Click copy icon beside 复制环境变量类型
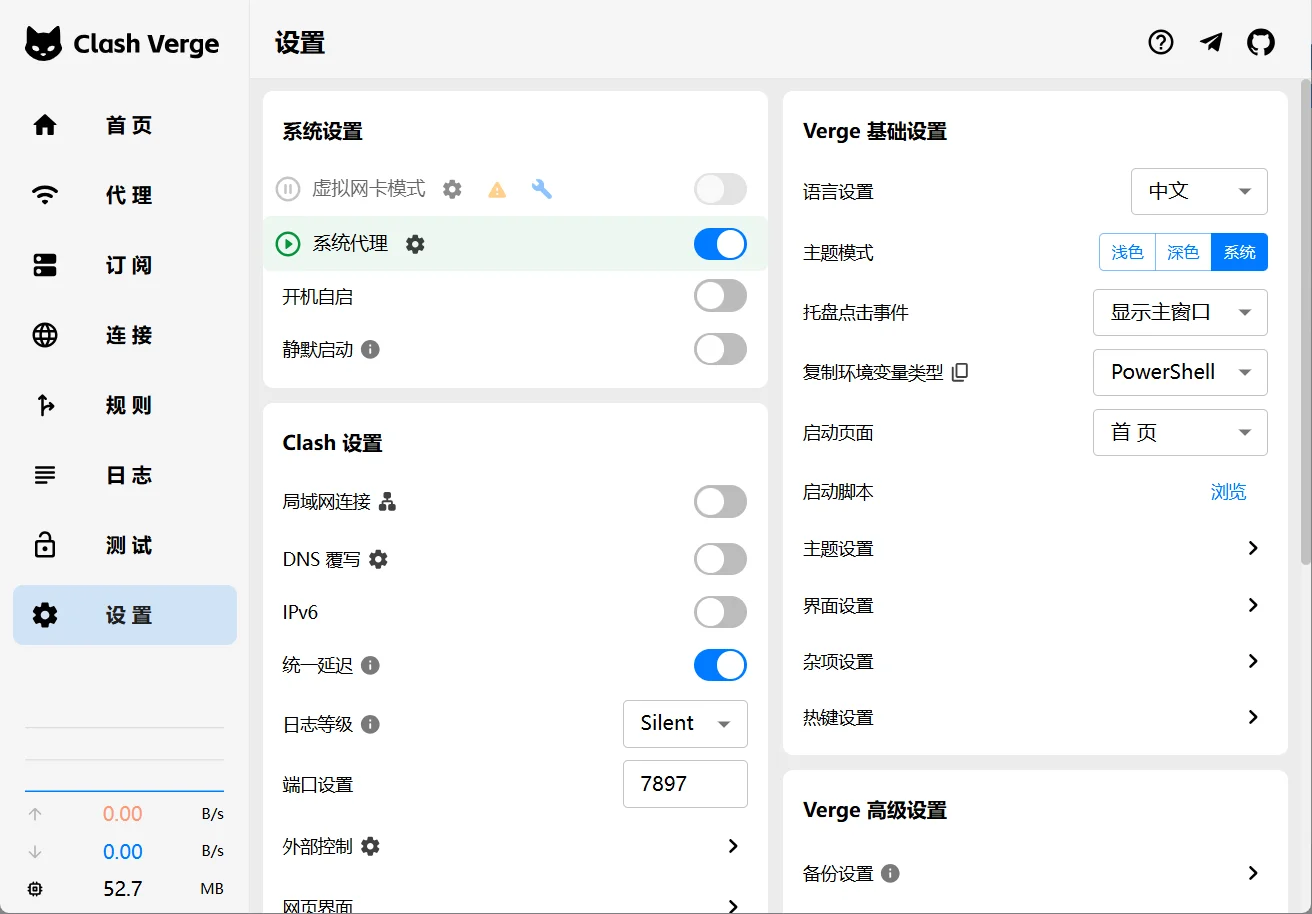Image resolution: width=1312 pixels, height=914 pixels. pos(960,372)
